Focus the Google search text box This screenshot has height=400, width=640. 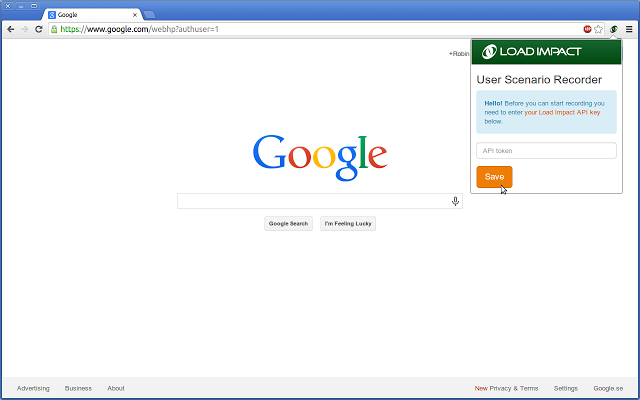pyautogui.click(x=312, y=201)
